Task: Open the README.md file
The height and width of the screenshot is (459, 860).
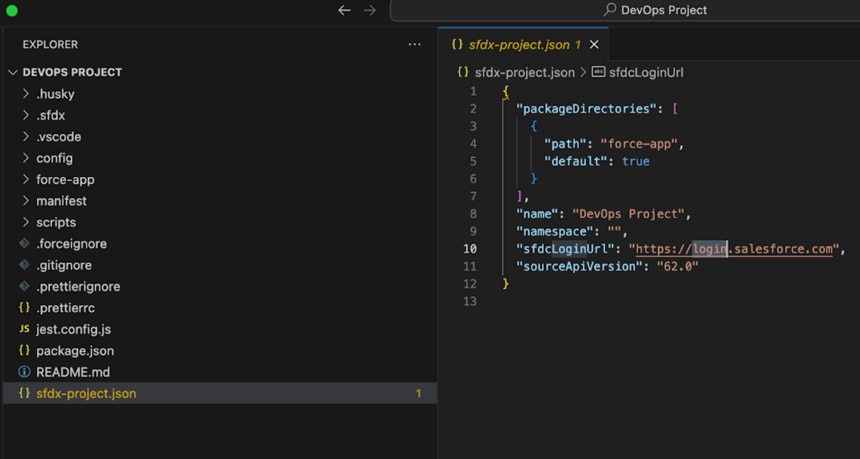Action: point(73,372)
